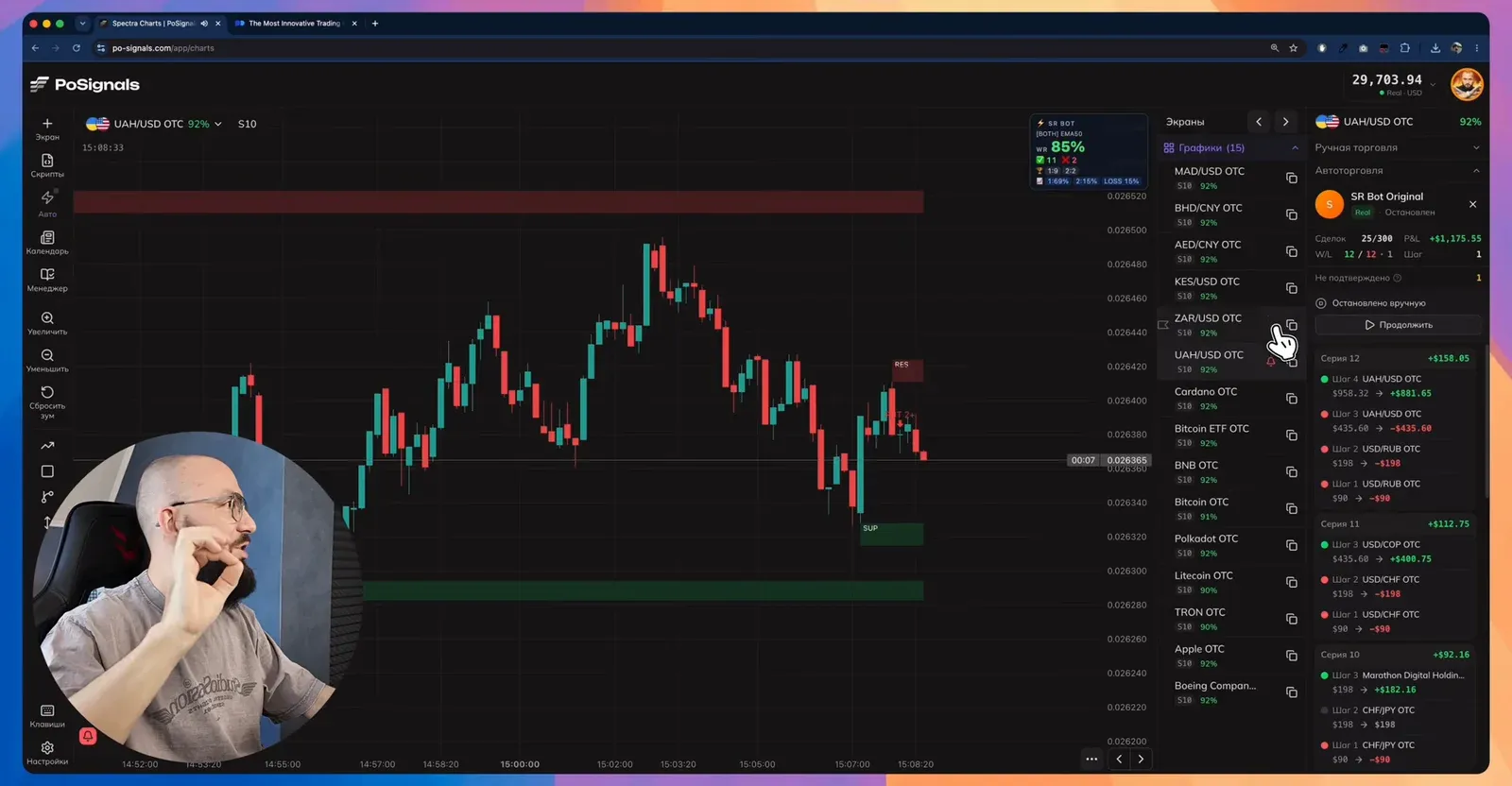Expand the Ручная торговля section
This screenshot has width=1512, height=786.
pyautogui.click(x=1476, y=147)
